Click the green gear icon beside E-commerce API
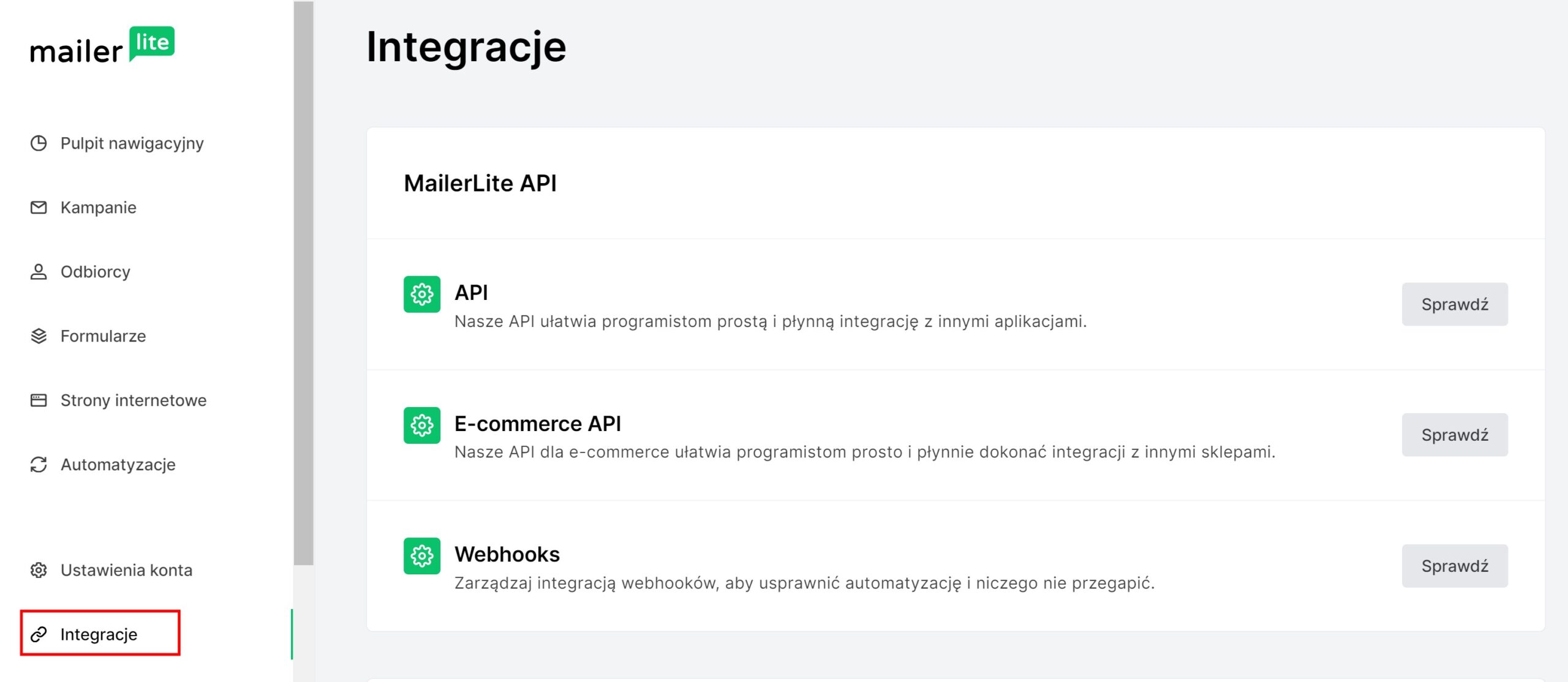 422,425
